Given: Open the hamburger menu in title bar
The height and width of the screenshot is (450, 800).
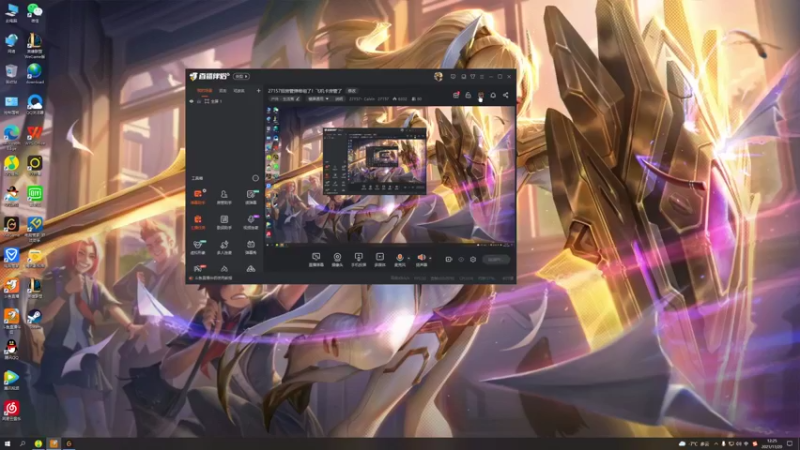Looking at the screenshot, I should coord(482,77).
